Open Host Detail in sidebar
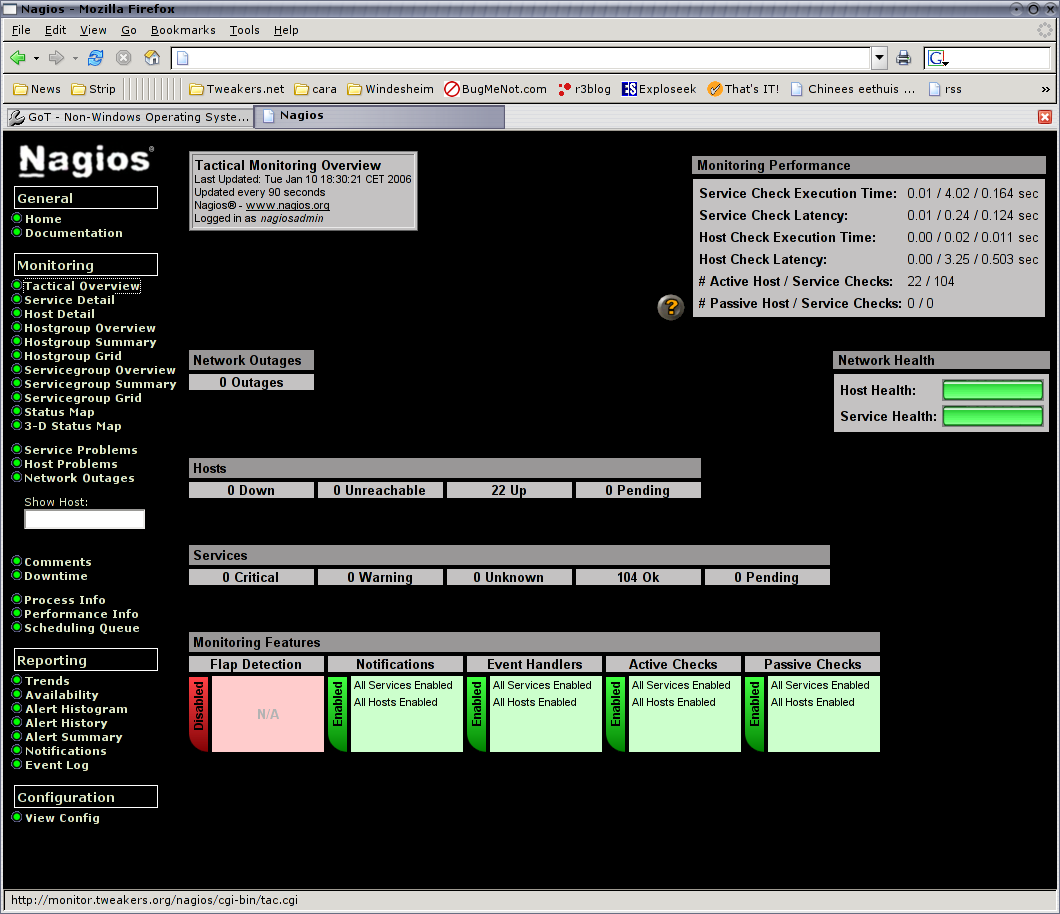Viewport: 1060px width, 914px height. [59, 314]
